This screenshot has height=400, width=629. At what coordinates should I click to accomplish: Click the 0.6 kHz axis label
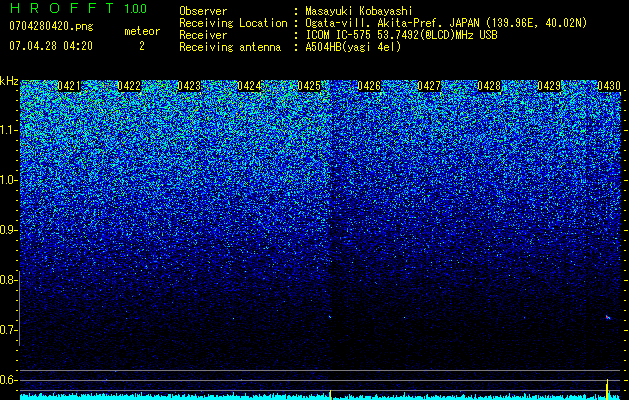[x=8, y=380]
